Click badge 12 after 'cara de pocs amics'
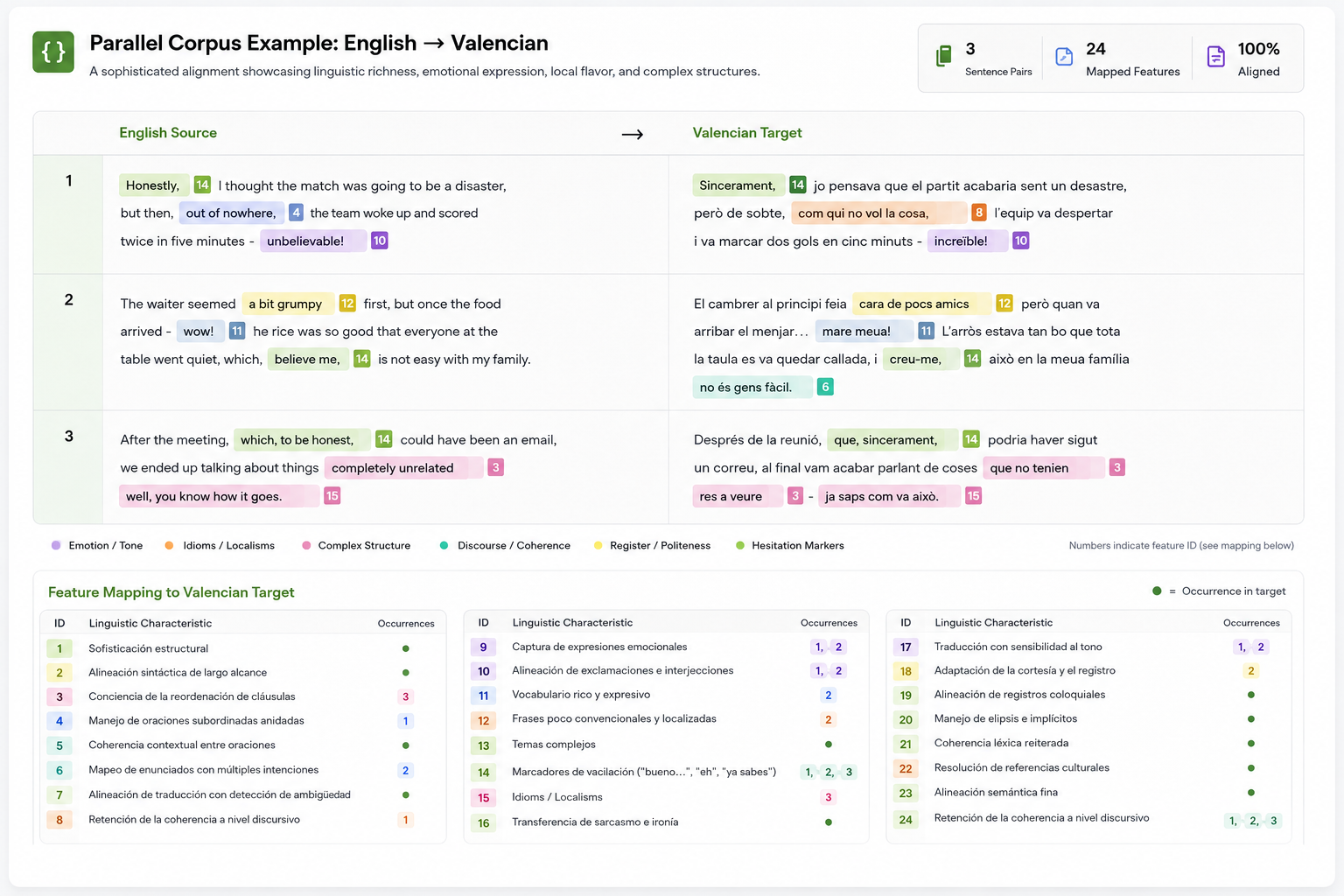This screenshot has width=1344, height=896. (x=1004, y=303)
